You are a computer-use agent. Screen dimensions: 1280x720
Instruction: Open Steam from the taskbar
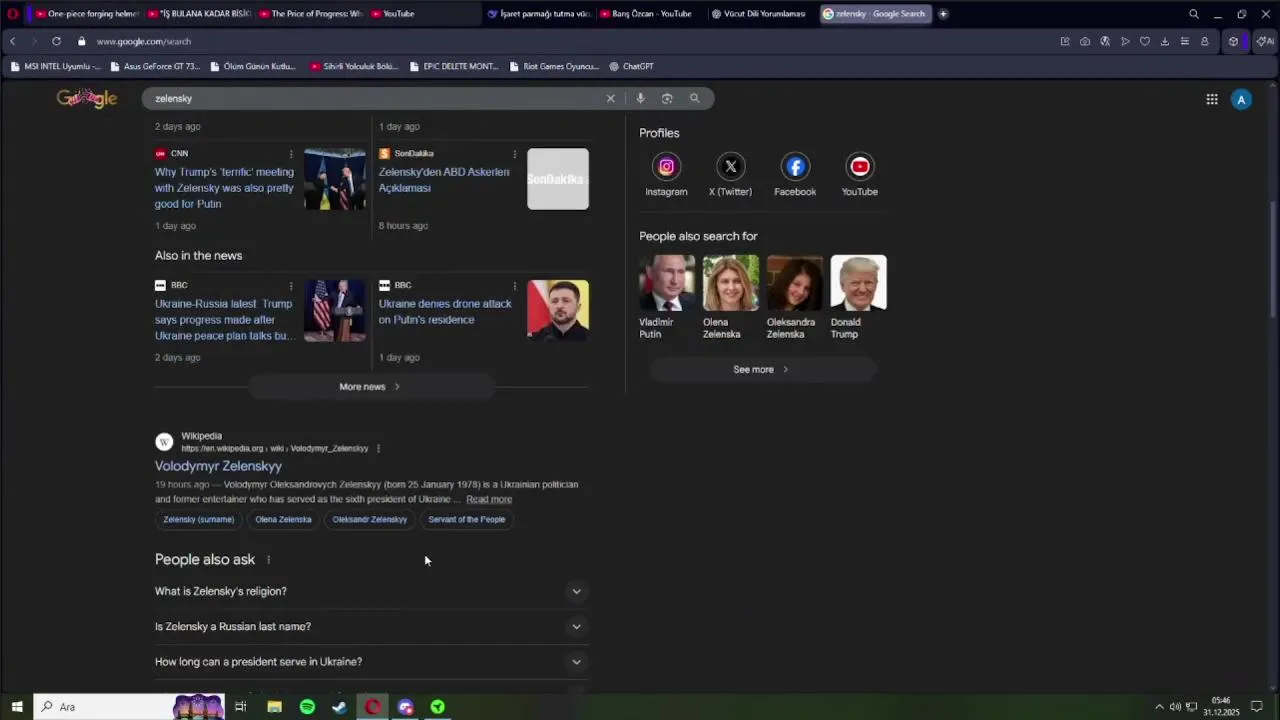(x=339, y=707)
